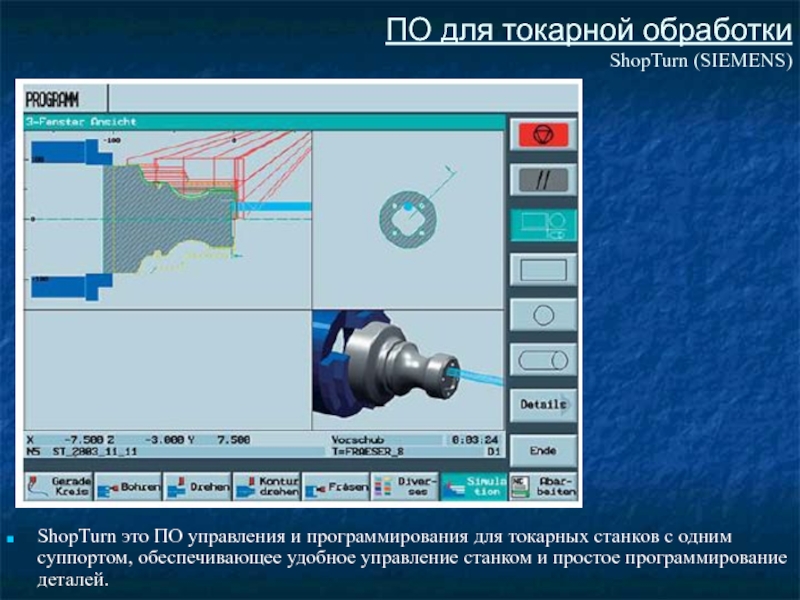Screen dimensions: 800x600
Task: Open the Abarbeiten softkey
Action: [543, 486]
